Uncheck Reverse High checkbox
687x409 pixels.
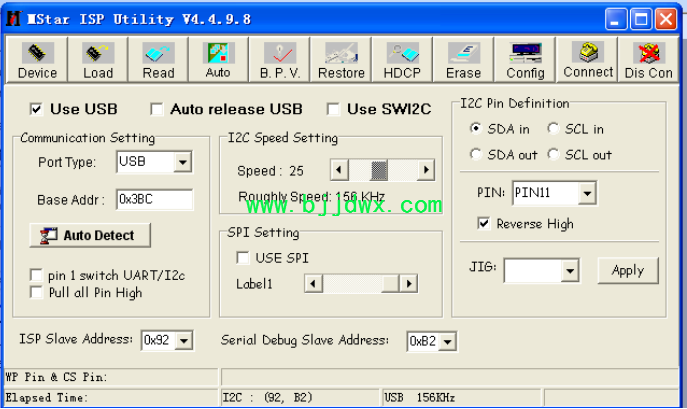[x=484, y=224]
